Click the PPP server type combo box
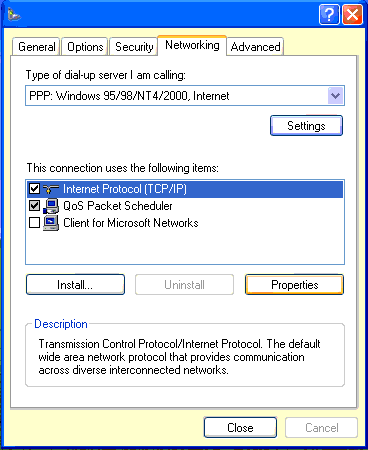This screenshot has height=450, width=368. pos(185,96)
